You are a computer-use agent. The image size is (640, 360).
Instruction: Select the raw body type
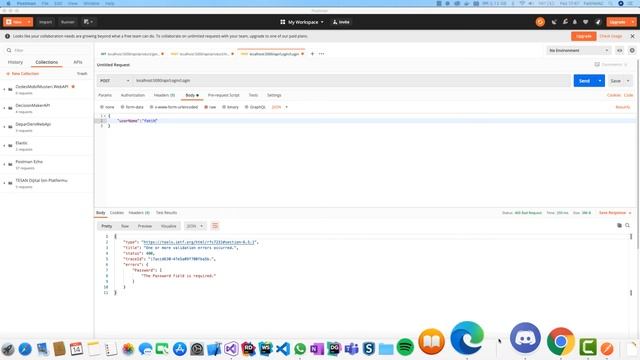pos(210,107)
